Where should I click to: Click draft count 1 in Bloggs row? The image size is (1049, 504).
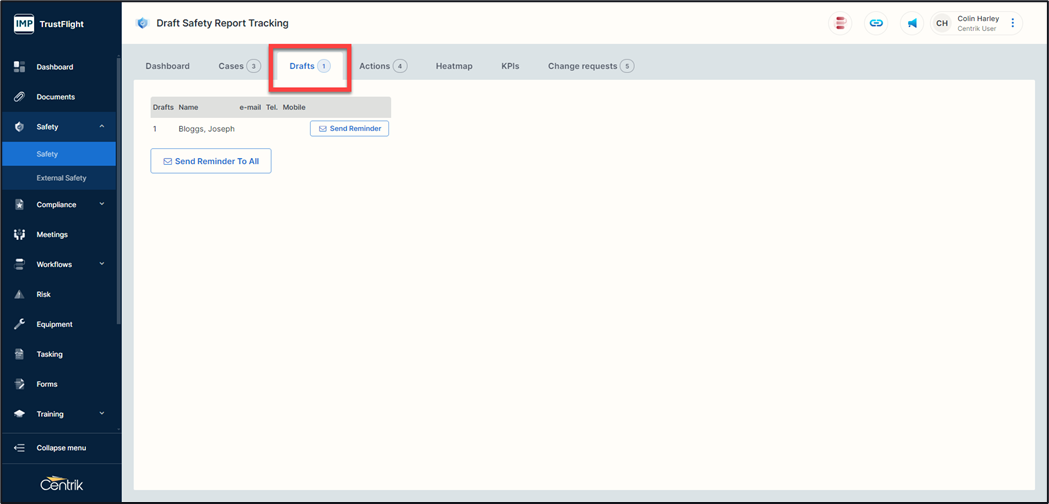click(x=155, y=129)
